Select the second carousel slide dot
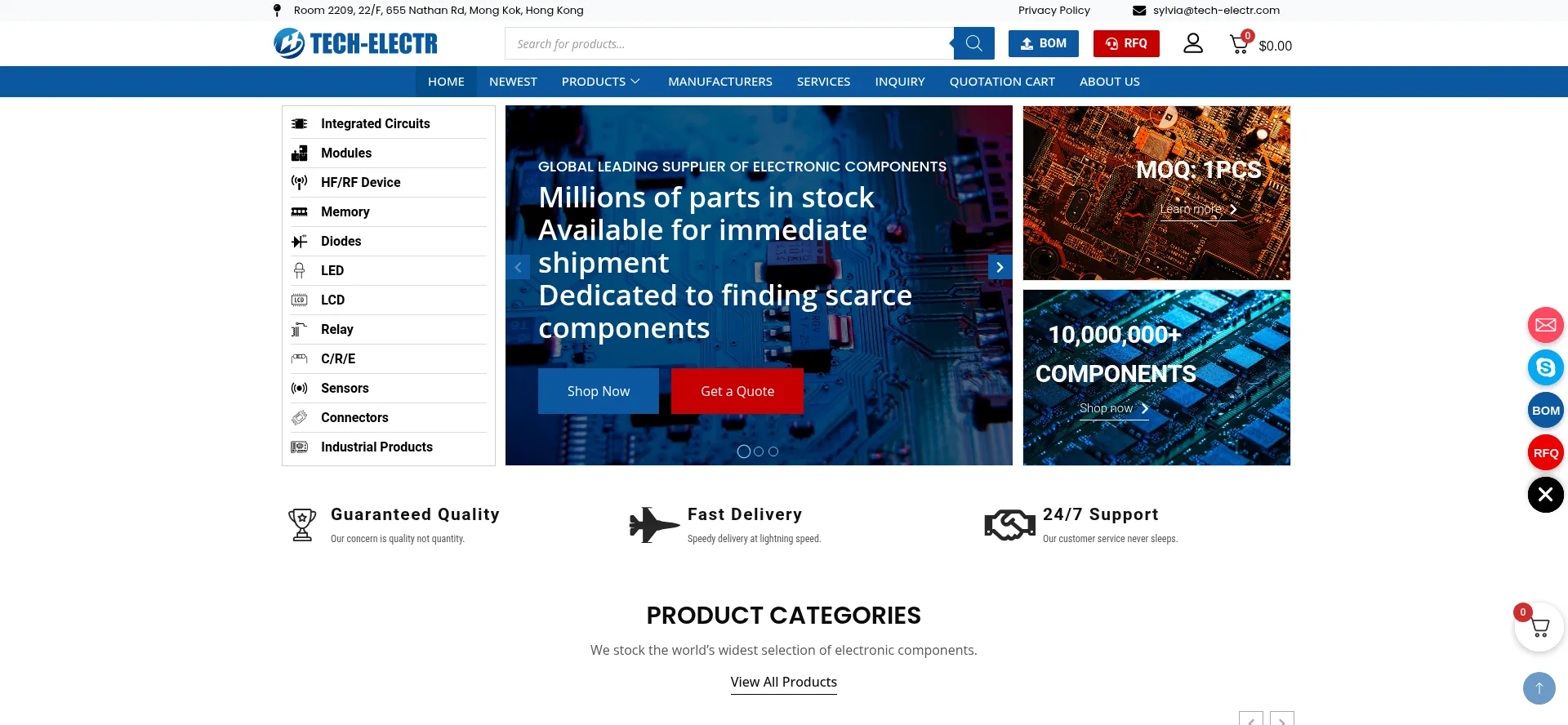The width and height of the screenshot is (1568, 725). 759,451
